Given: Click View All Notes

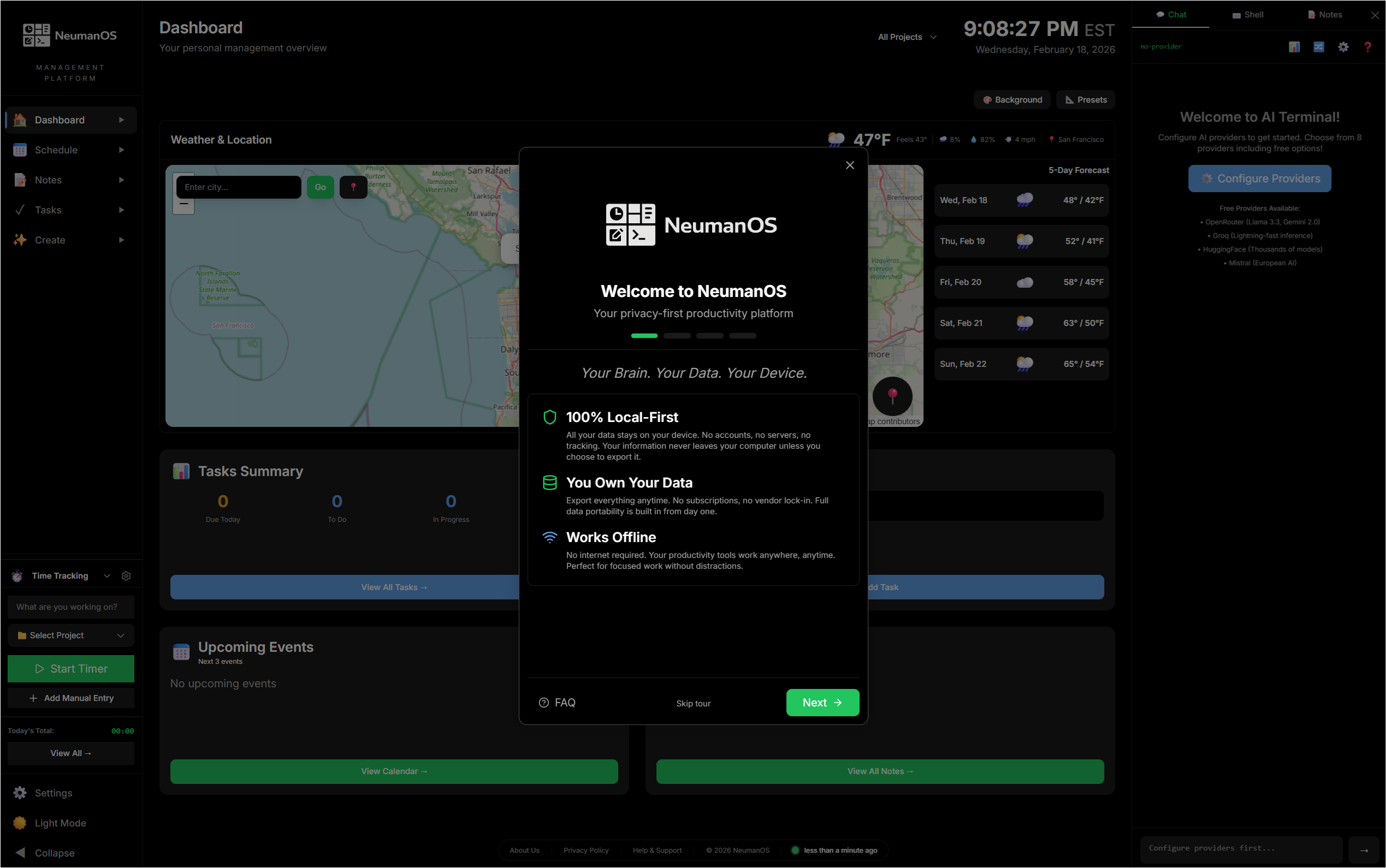Looking at the screenshot, I should [x=880, y=771].
